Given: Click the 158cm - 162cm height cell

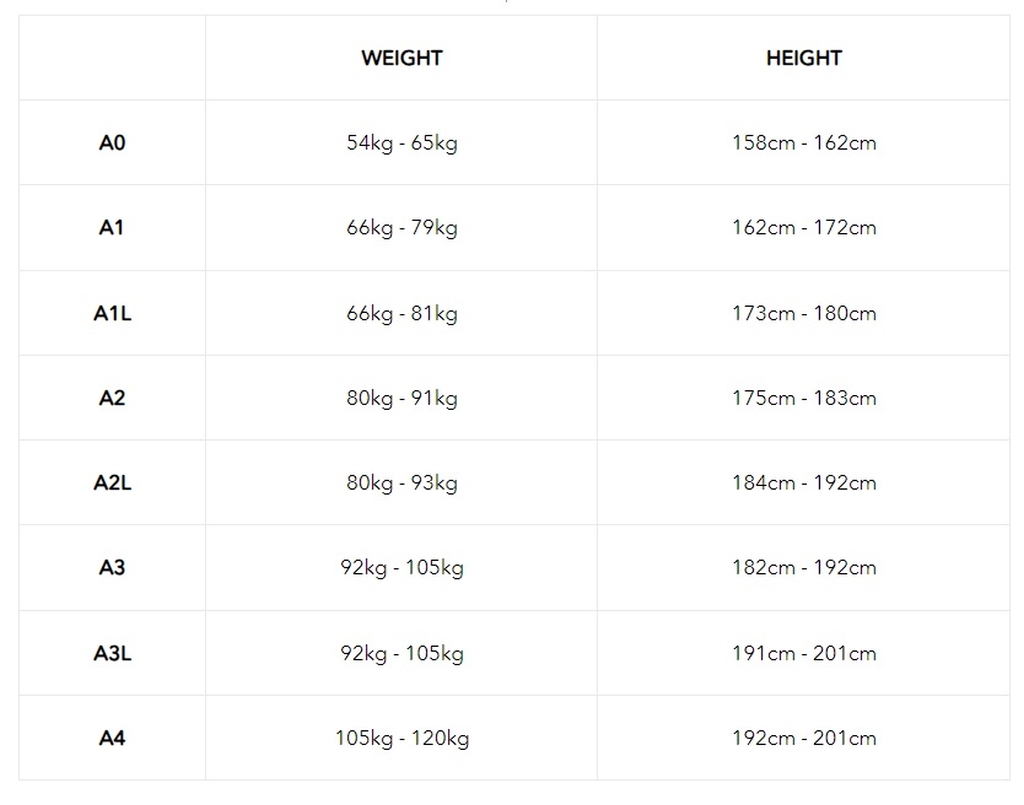Looking at the screenshot, I should point(804,142).
